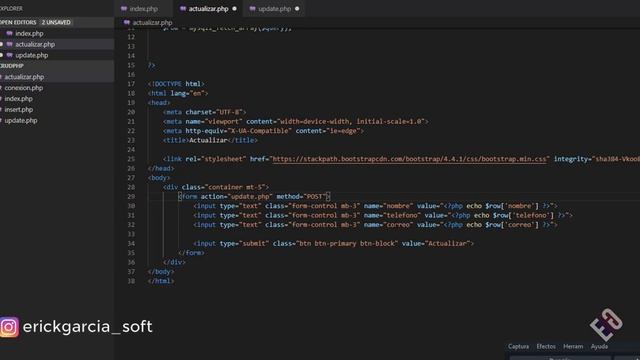Open insert.php in the project file tree
This screenshot has height=360, width=640.
click(19, 110)
